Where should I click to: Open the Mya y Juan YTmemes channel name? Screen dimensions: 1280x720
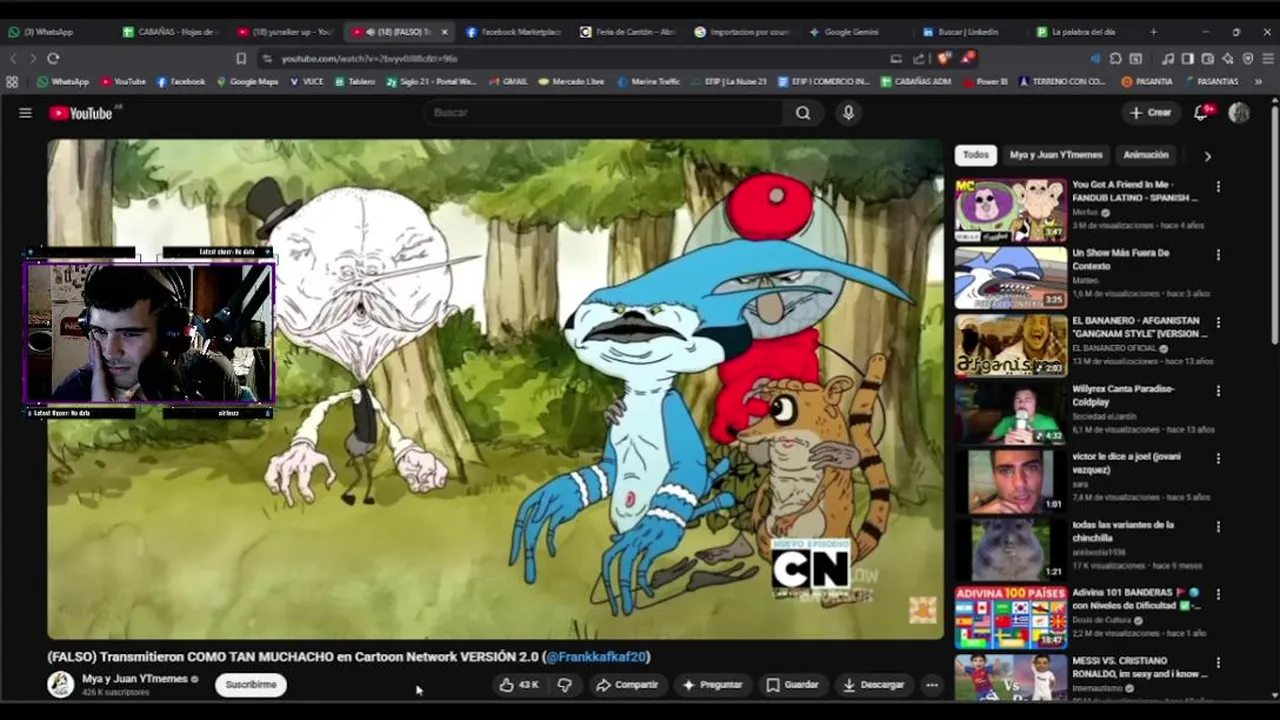[x=134, y=679]
